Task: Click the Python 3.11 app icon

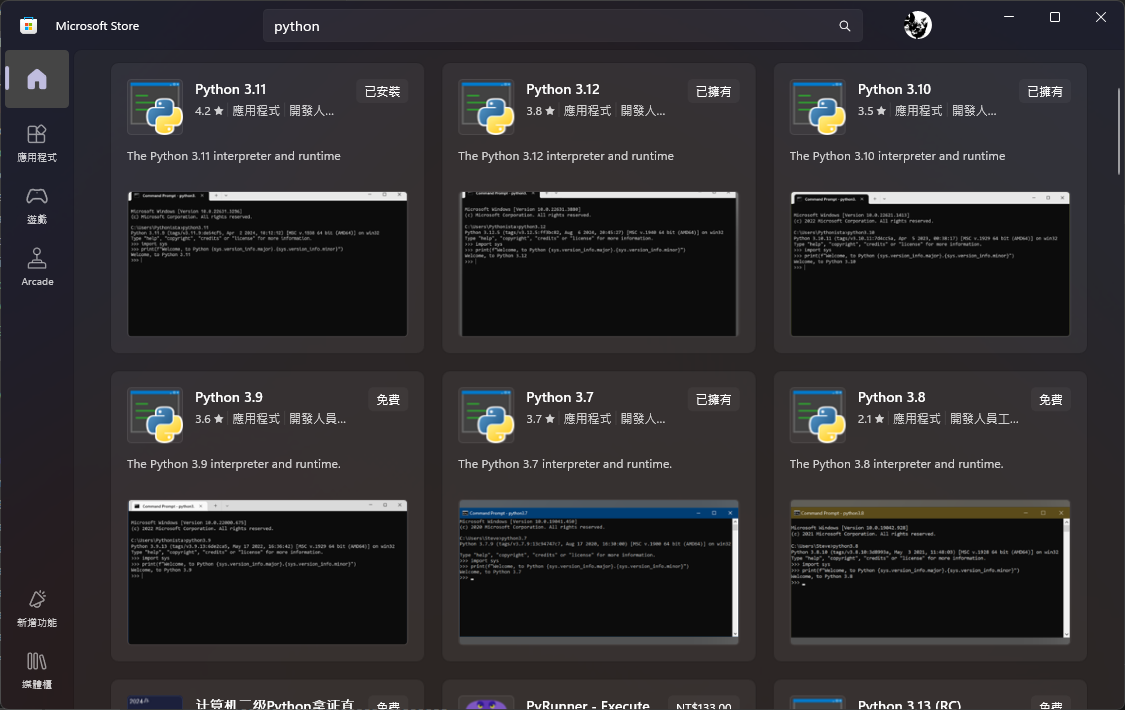Action: point(155,107)
